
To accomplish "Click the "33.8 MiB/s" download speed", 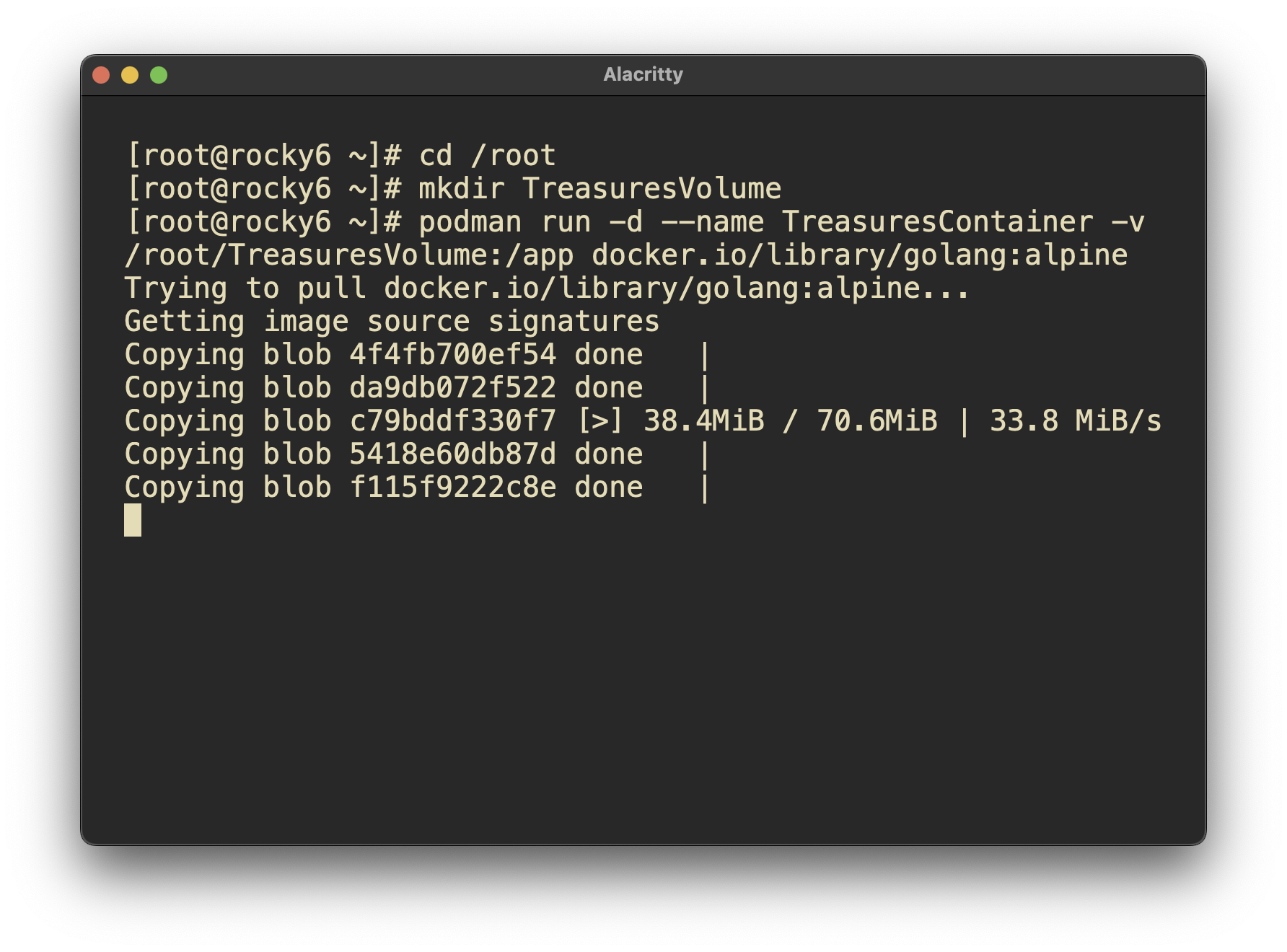I will coord(1075,421).
